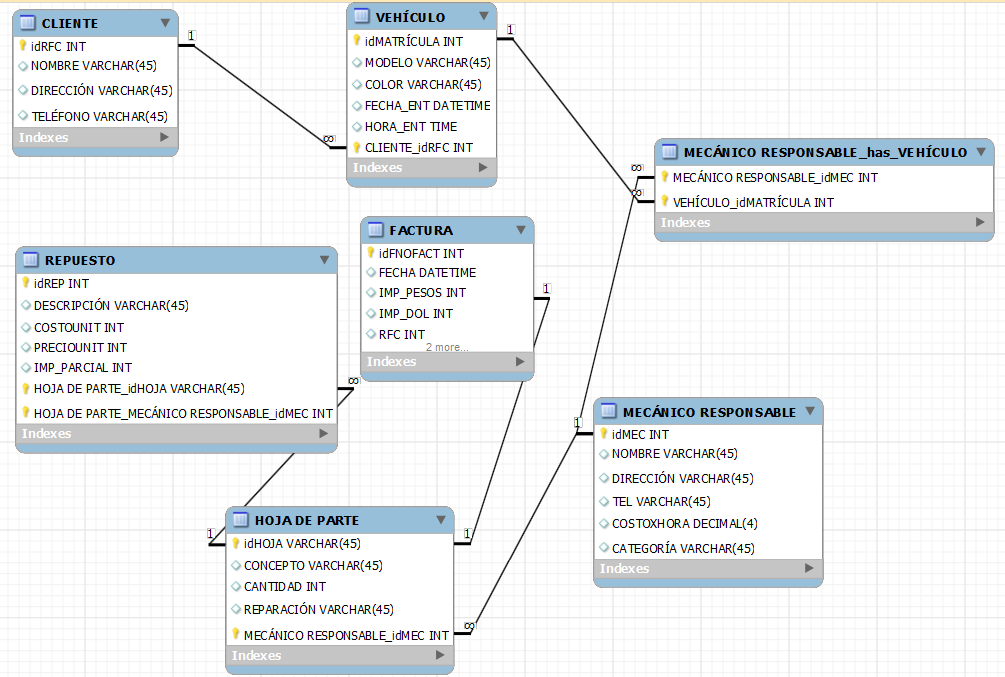Viewport: 1005px width, 677px height.
Task: Click the CLIENTE table icon
Action: tap(28, 23)
